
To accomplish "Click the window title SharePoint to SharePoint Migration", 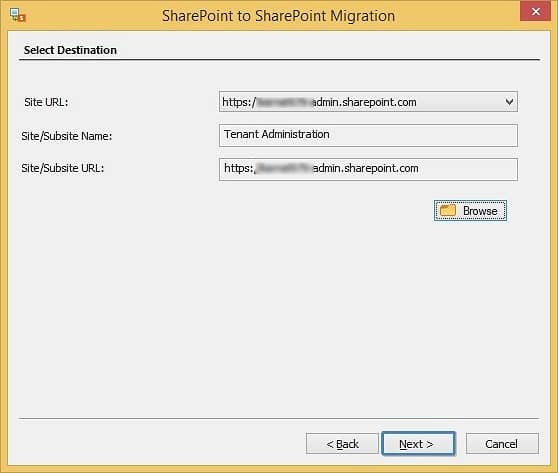I will pyautogui.click(x=278, y=16).
